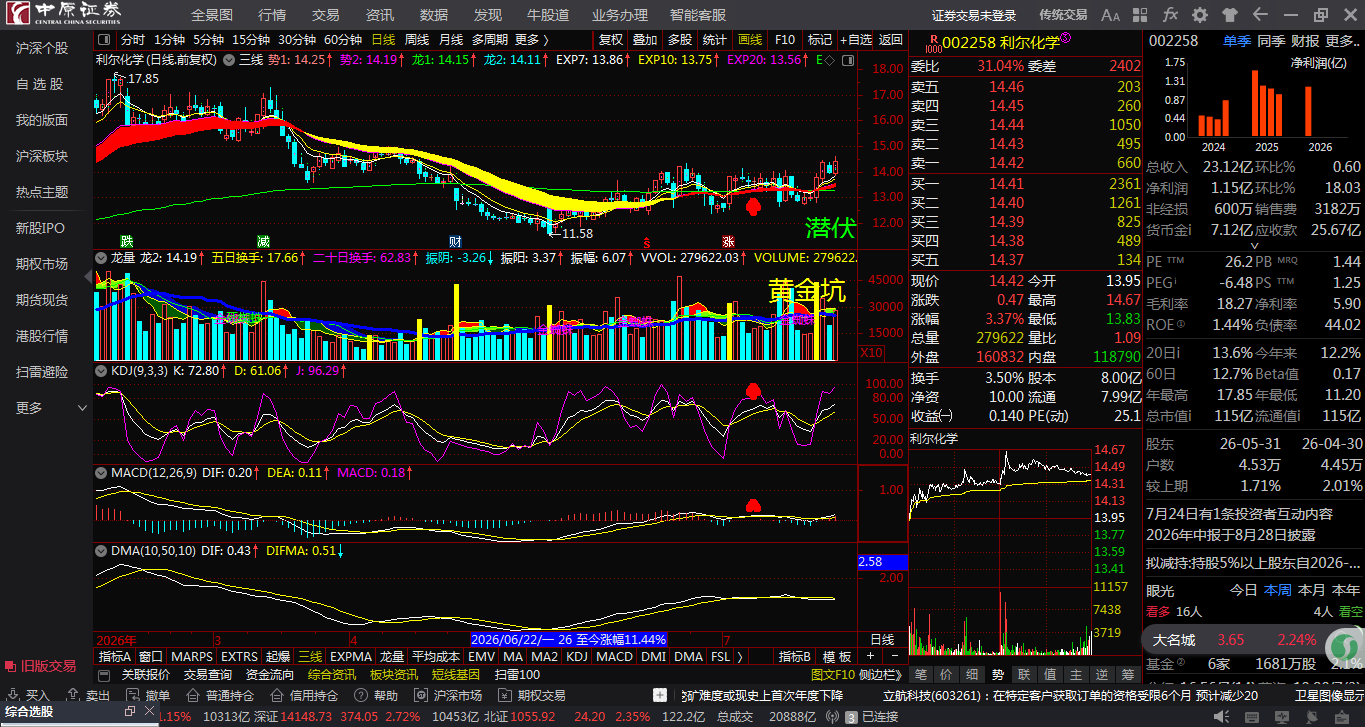Open the 资金流向 link
The image size is (1365, 727).
pyautogui.click(x=270, y=675)
